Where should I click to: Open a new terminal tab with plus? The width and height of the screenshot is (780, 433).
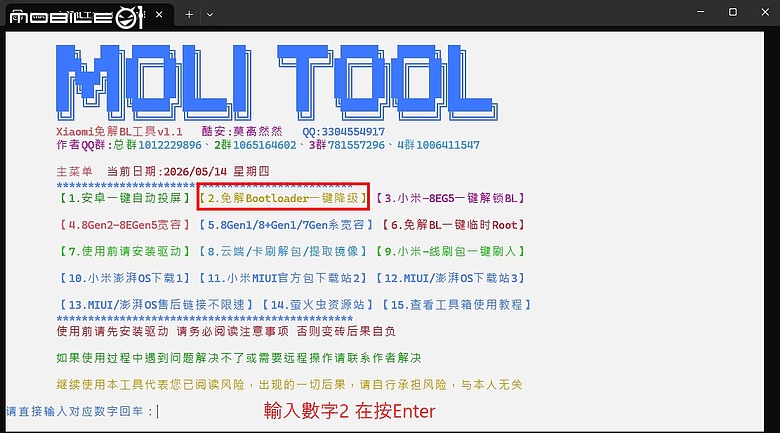pos(189,14)
